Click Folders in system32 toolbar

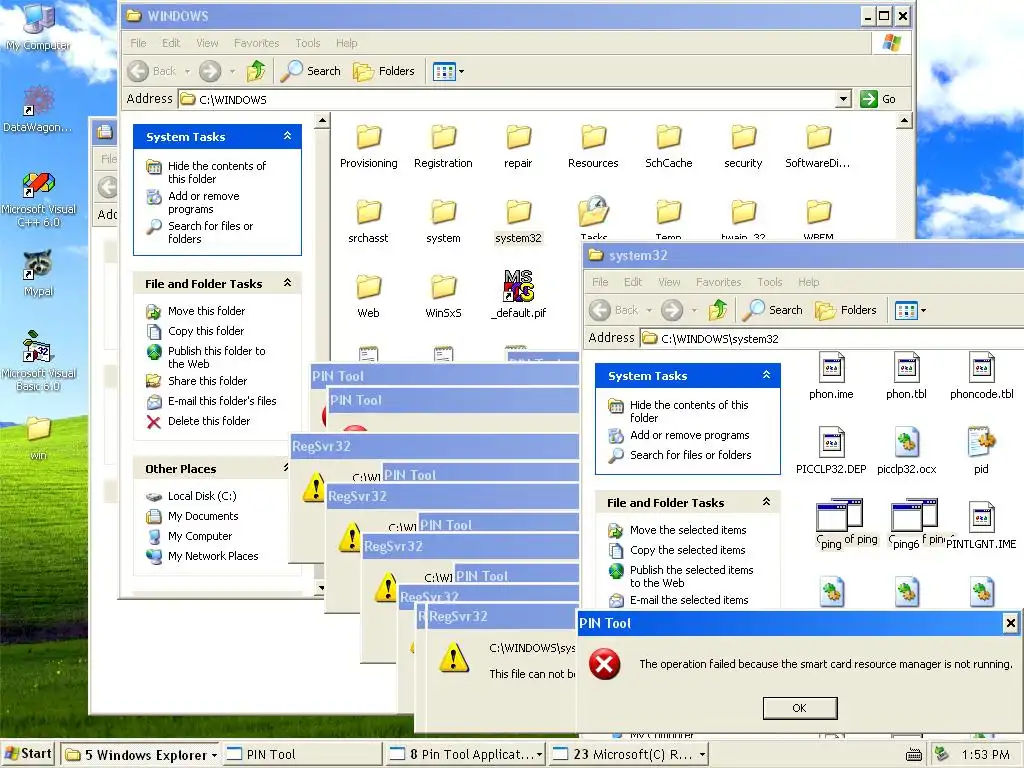coord(846,310)
